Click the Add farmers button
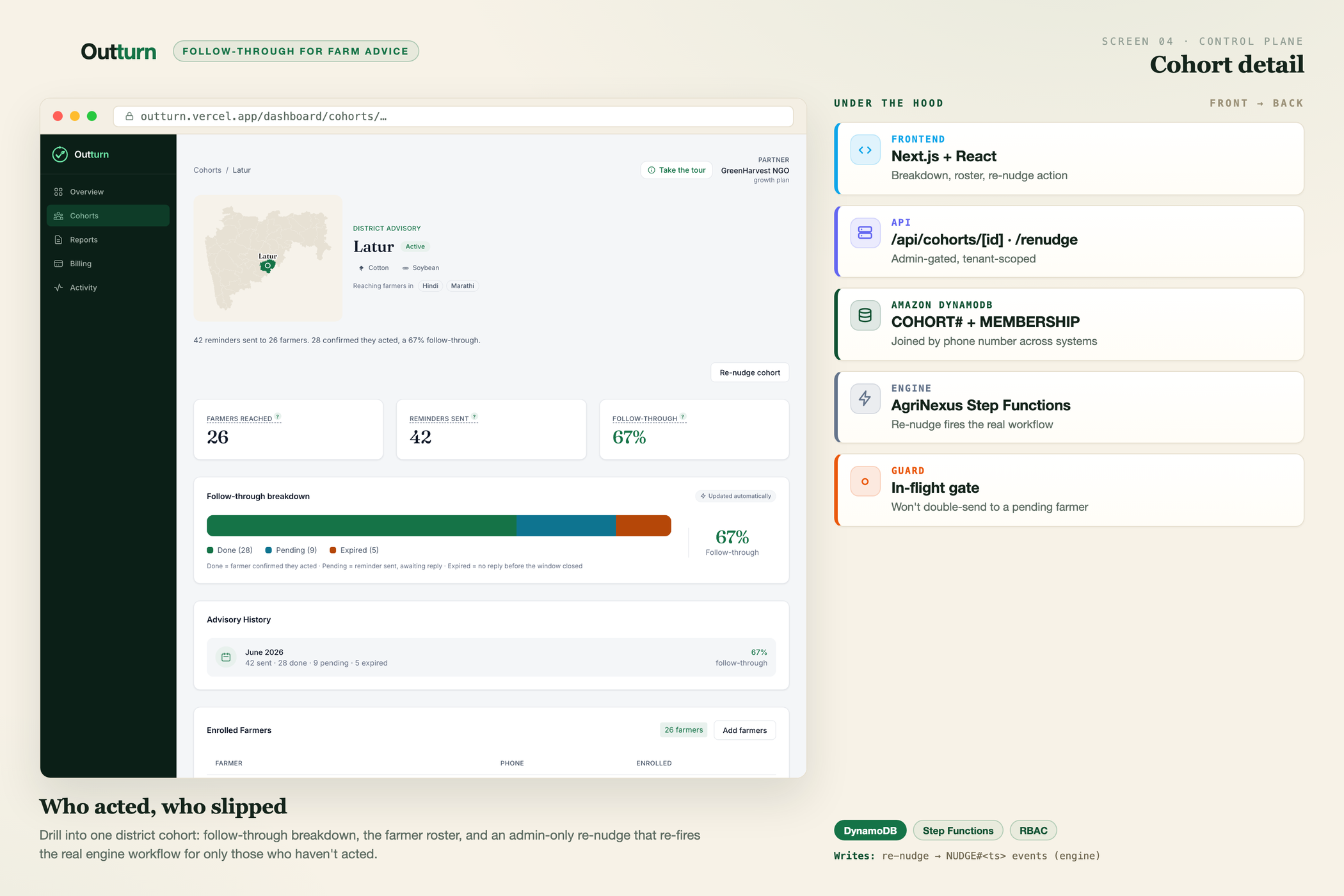This screenshot has height=896, width=1344. (744, 730)
